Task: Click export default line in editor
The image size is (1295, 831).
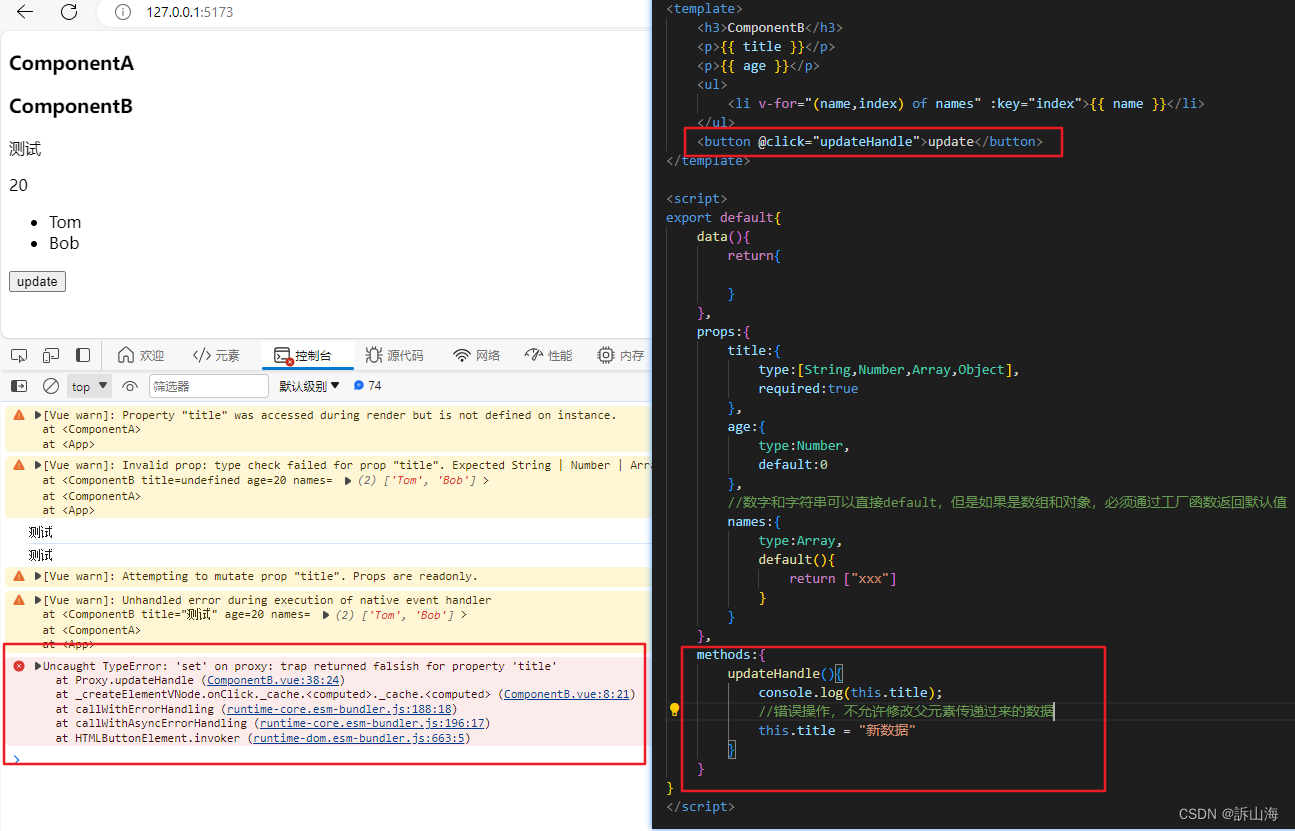Action: [723, 217]
